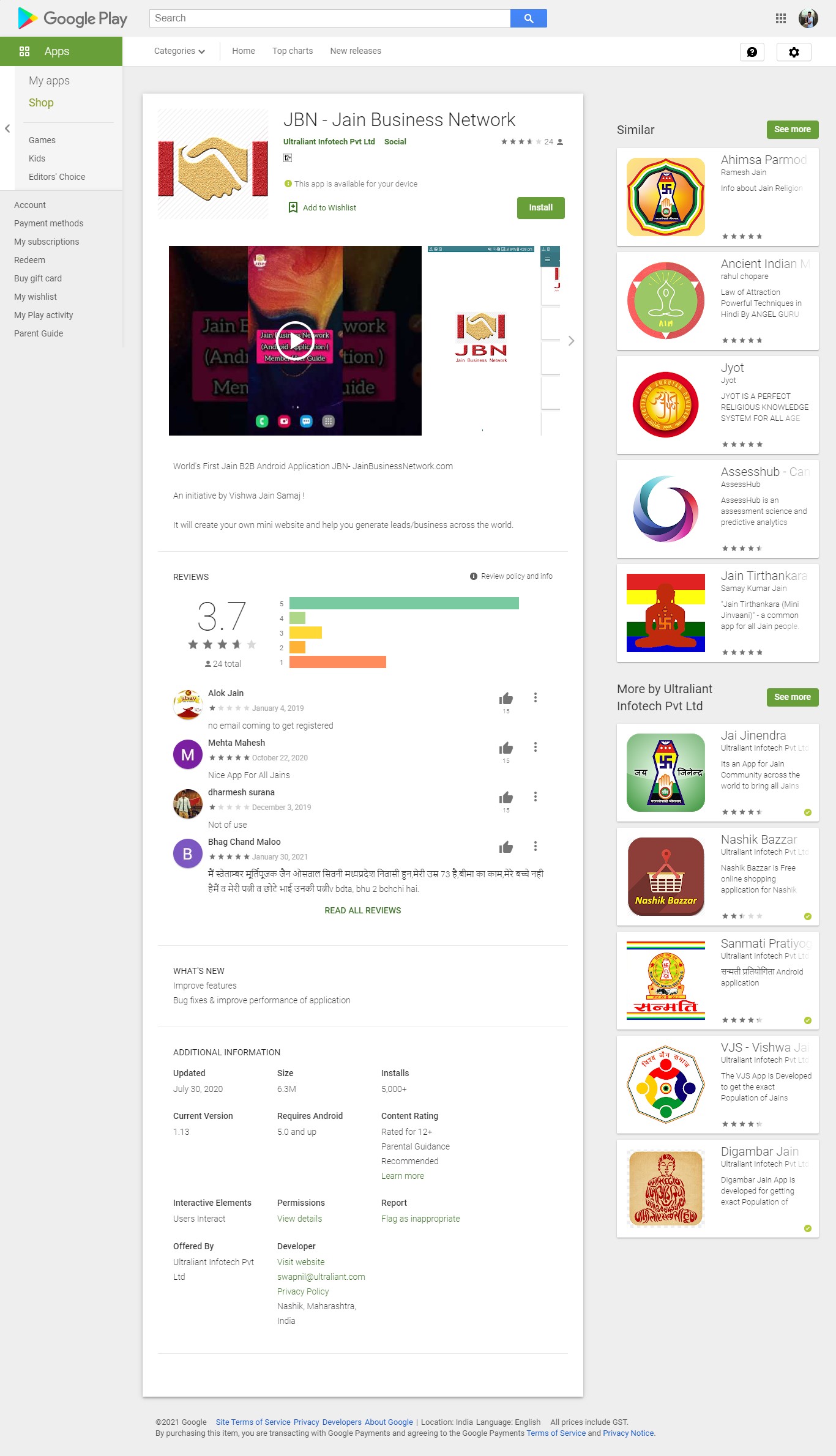Click the five-star rating bar

[x=404, y=603]
